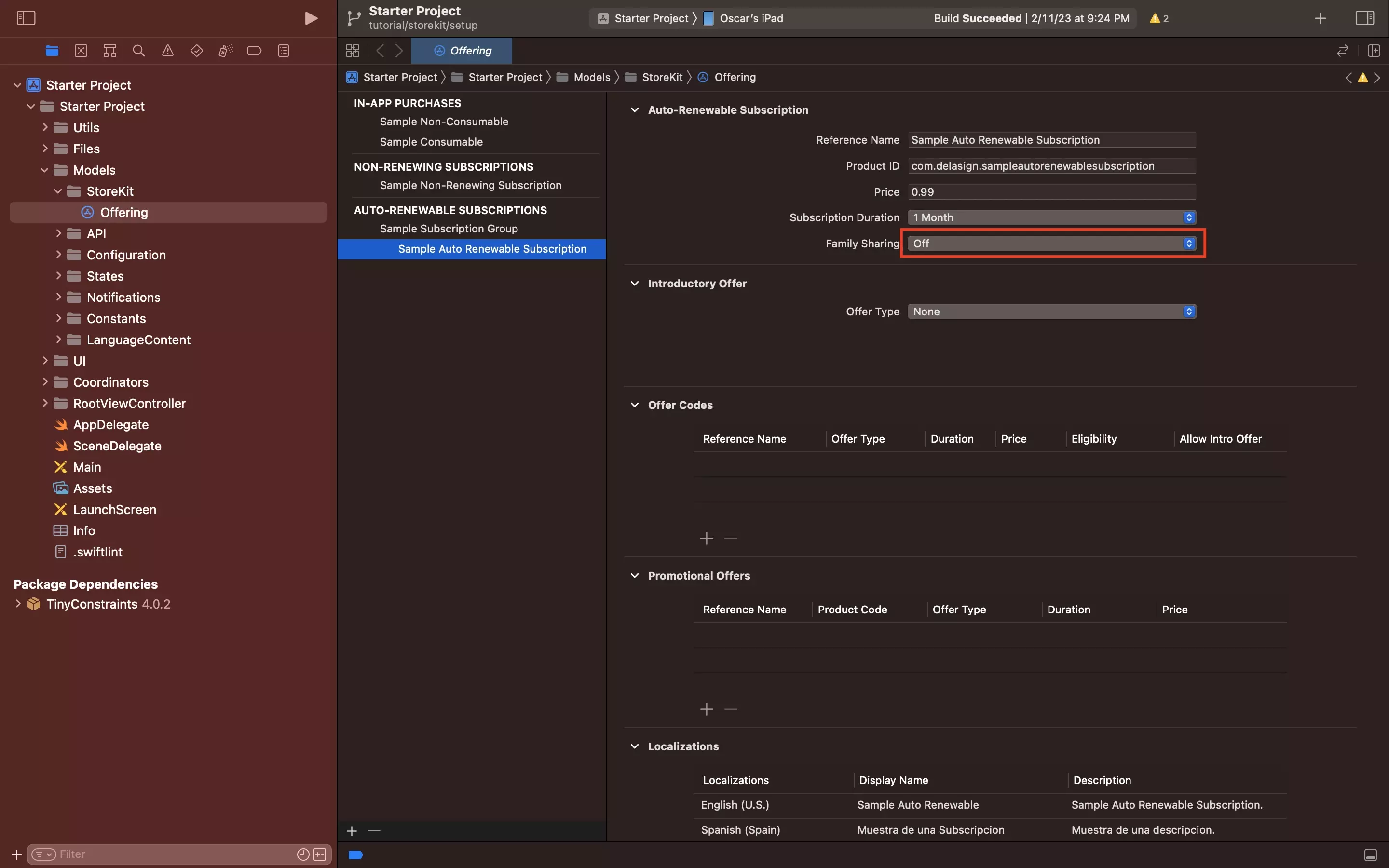Add a new file with navigator plus button
This screenshot has width=1389, height=868.
point(16,854)
